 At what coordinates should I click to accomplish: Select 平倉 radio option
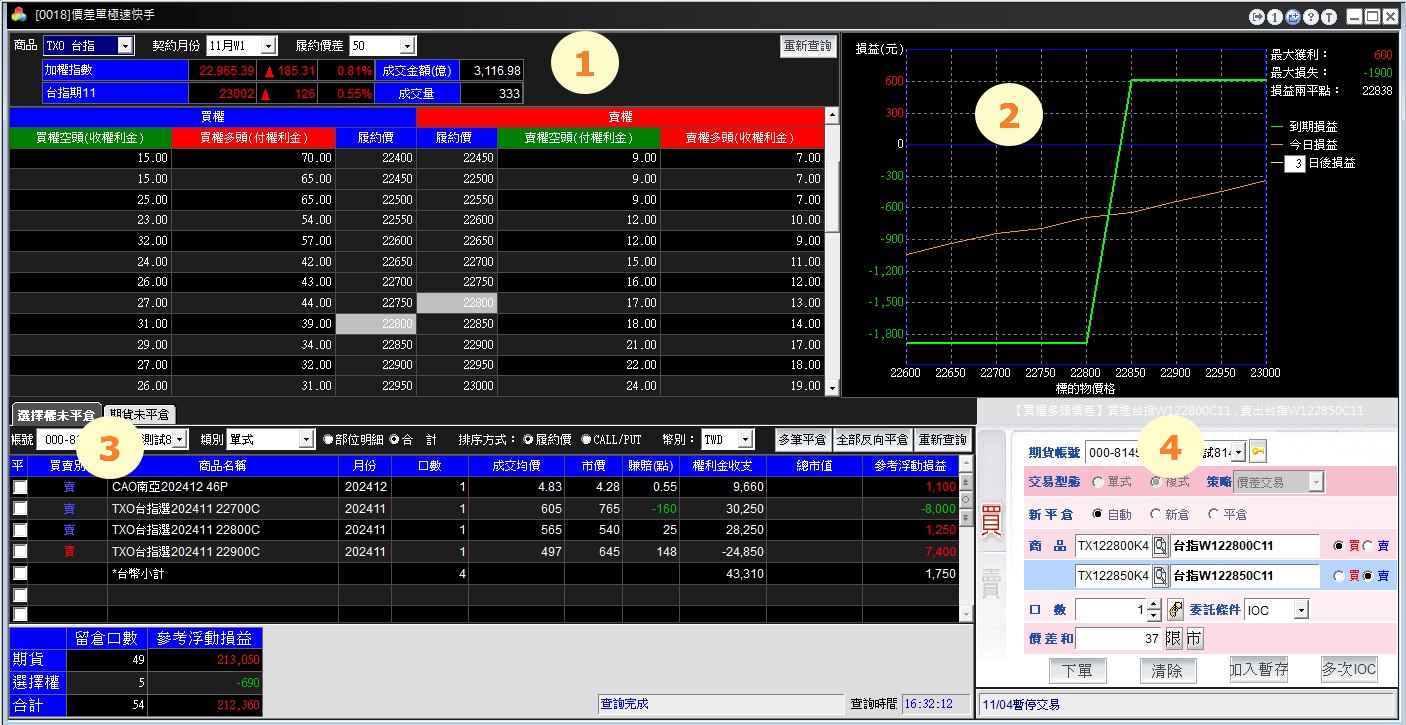1214,514
